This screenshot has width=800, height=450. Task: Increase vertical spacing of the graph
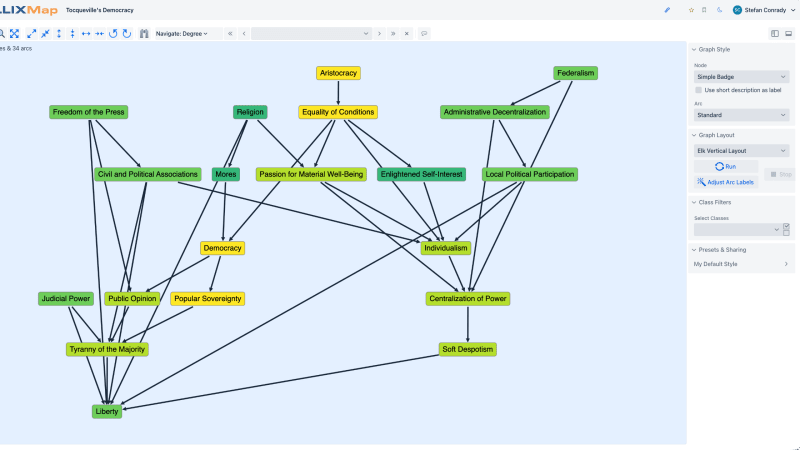pos(59,34)
